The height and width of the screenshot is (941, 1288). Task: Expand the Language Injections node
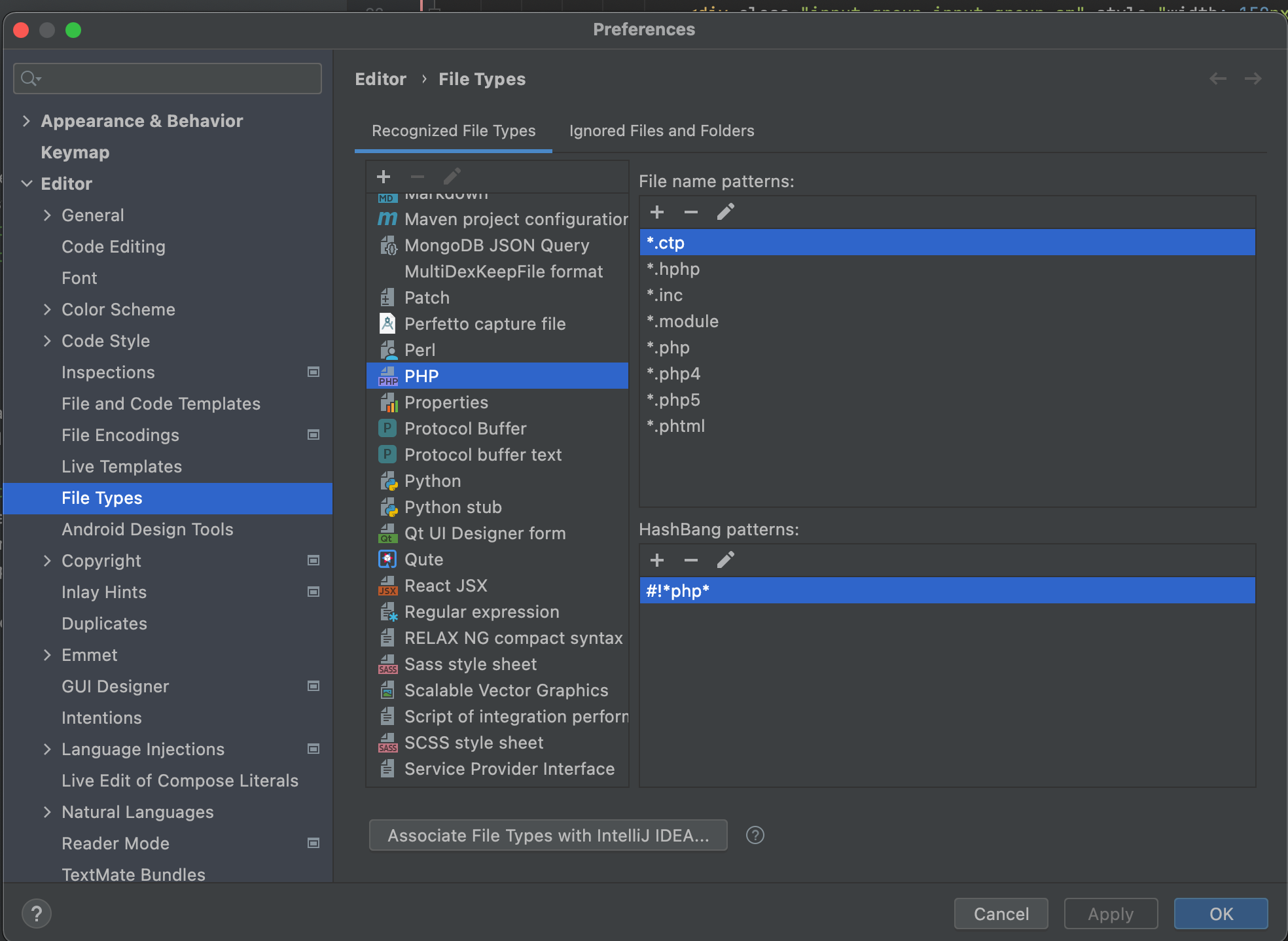(47, 749)
